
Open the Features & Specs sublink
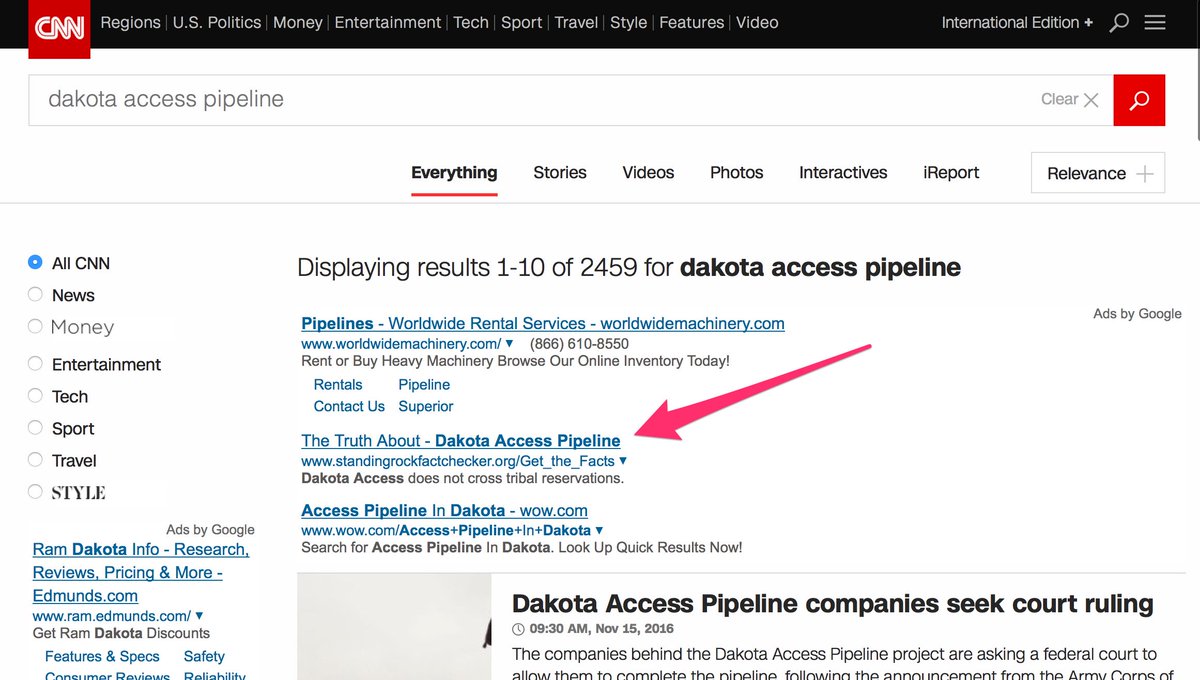(x=102, y=656)
